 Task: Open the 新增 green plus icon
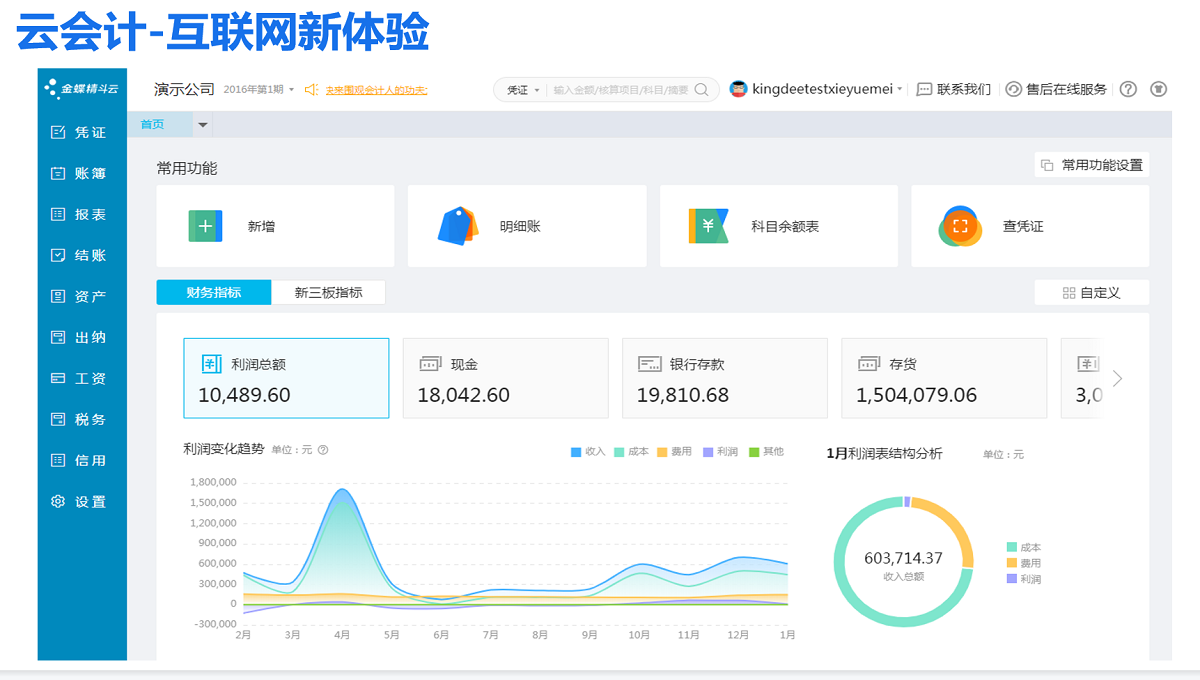(205, 226)
